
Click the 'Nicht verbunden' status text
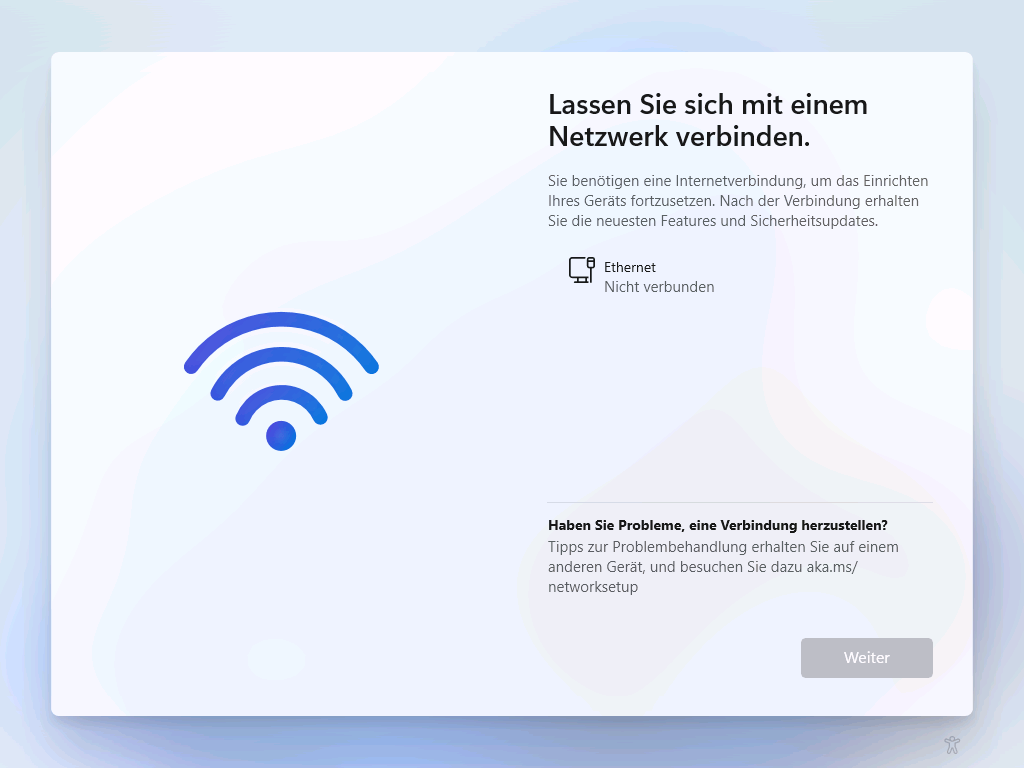(x=659, y=287)
